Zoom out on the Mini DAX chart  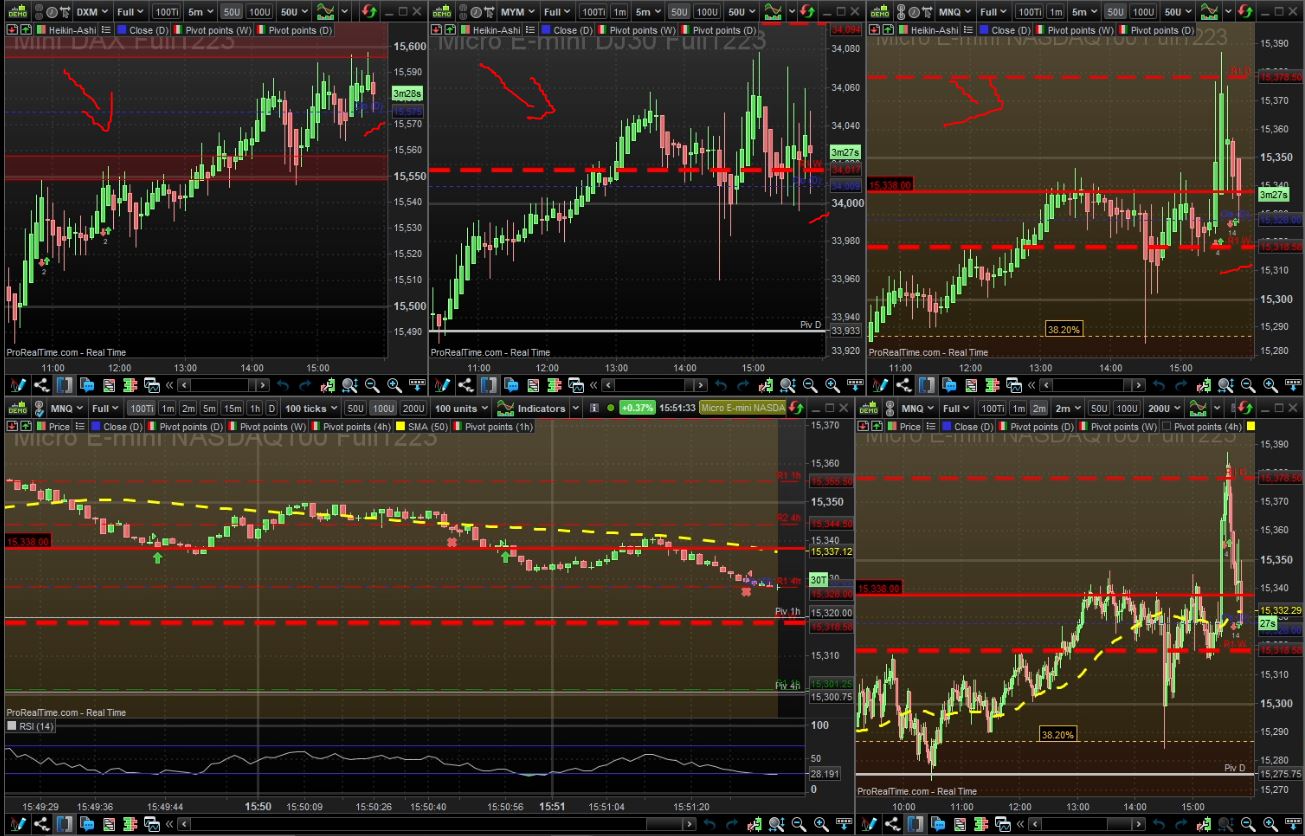point(372,385)
